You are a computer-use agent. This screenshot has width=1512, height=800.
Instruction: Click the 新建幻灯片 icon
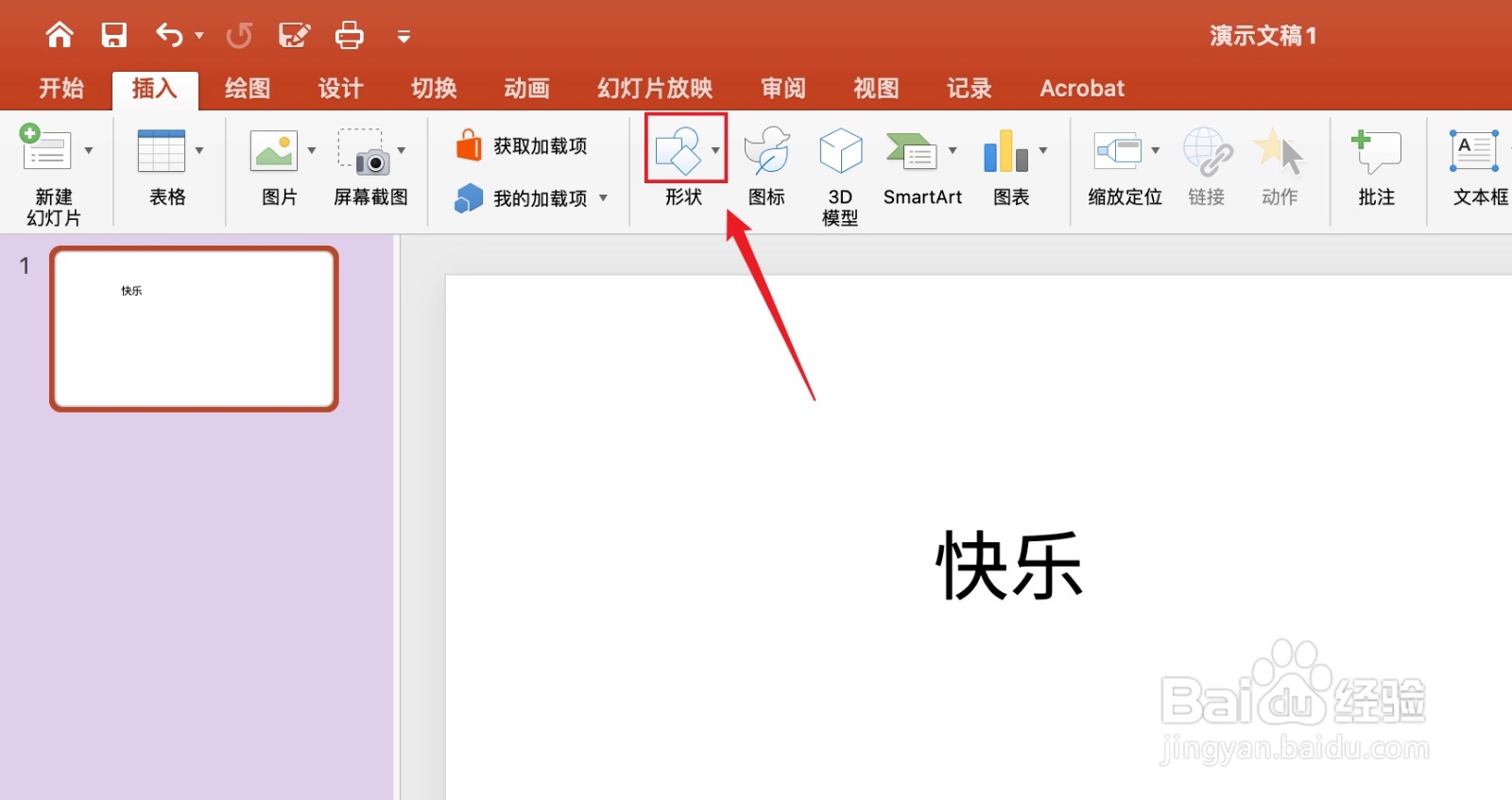[x=45, y=148]
